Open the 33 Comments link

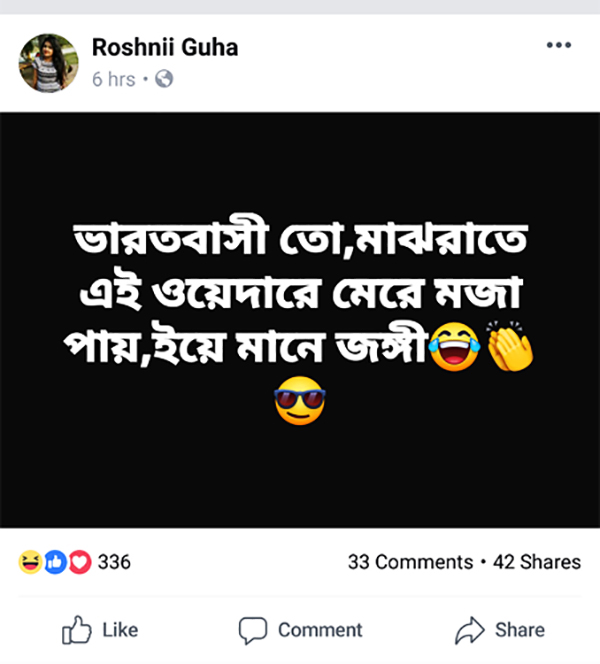pos(410,562)
